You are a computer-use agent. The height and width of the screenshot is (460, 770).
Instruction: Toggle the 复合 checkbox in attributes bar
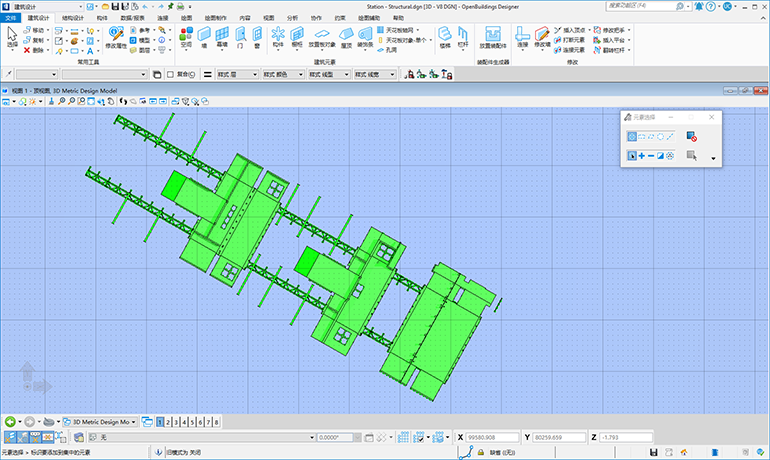[x=170, y=74]
